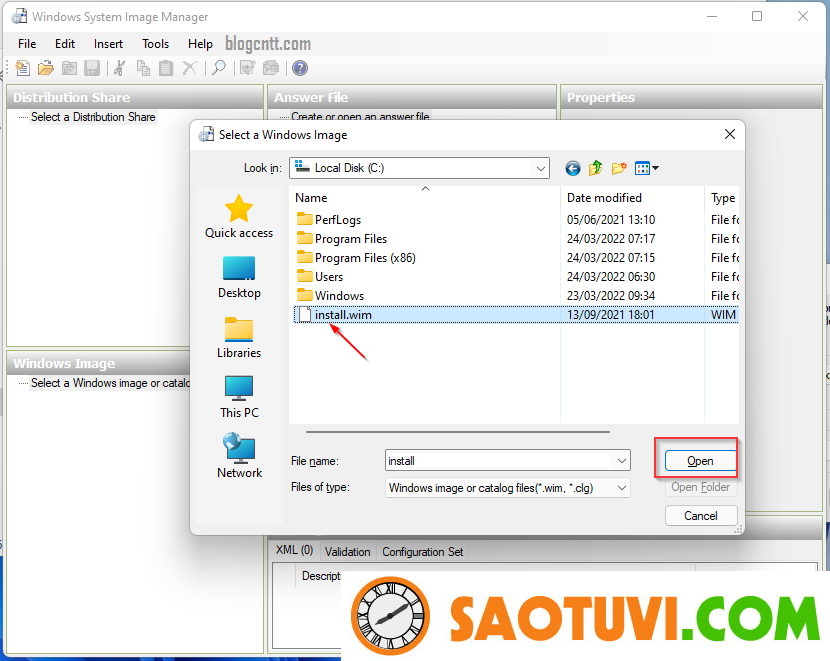Go back using the dialog's blue arrow icon
The image size is (830, 661).
click(x=573, y=168)
